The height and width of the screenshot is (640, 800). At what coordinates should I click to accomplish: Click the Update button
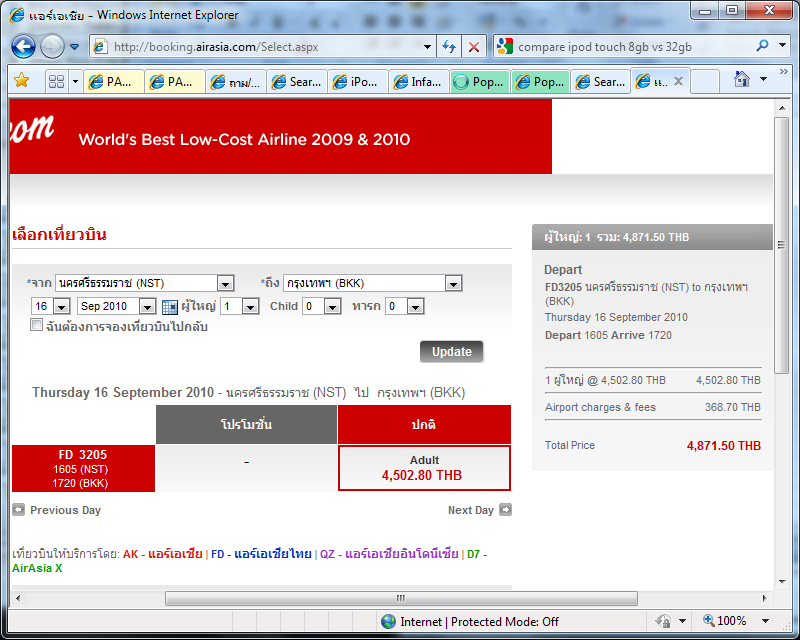pos(452,352)
